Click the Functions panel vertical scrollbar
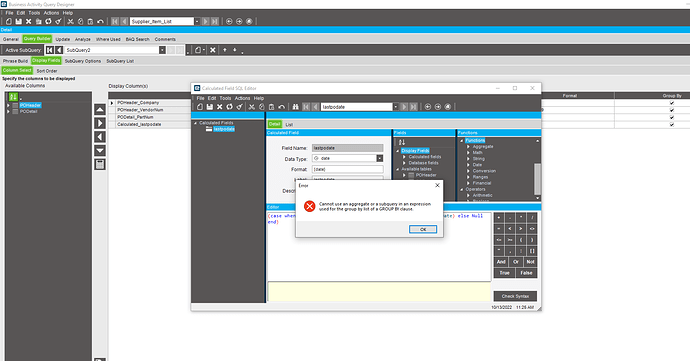This screenshot has width=690, height=361. coord(537,169)
